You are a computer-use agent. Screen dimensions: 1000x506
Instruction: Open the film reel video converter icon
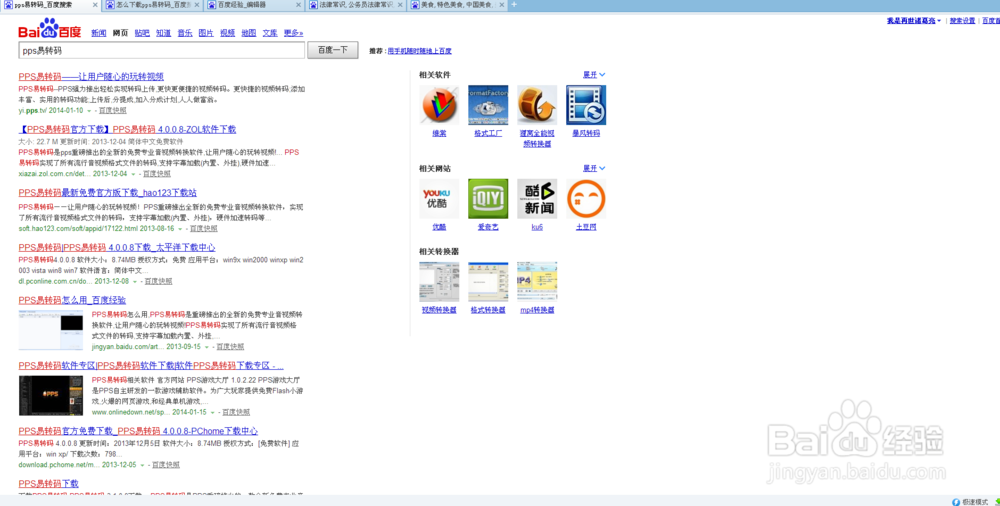537,105
